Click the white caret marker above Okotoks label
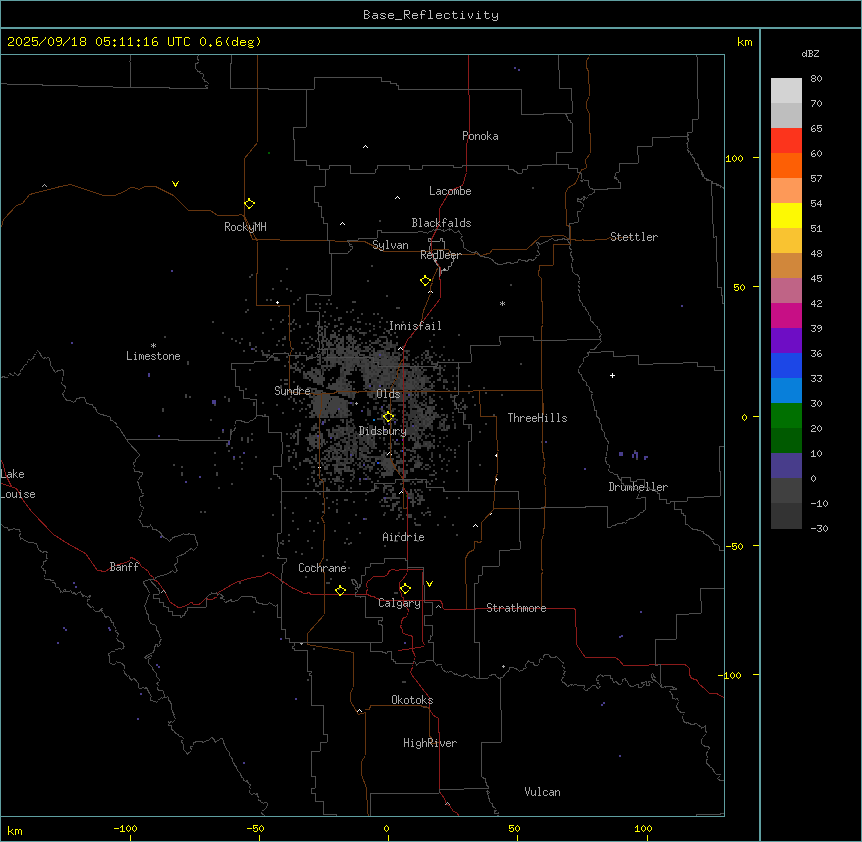The image size is (862, 842). [x=359, y=711]
